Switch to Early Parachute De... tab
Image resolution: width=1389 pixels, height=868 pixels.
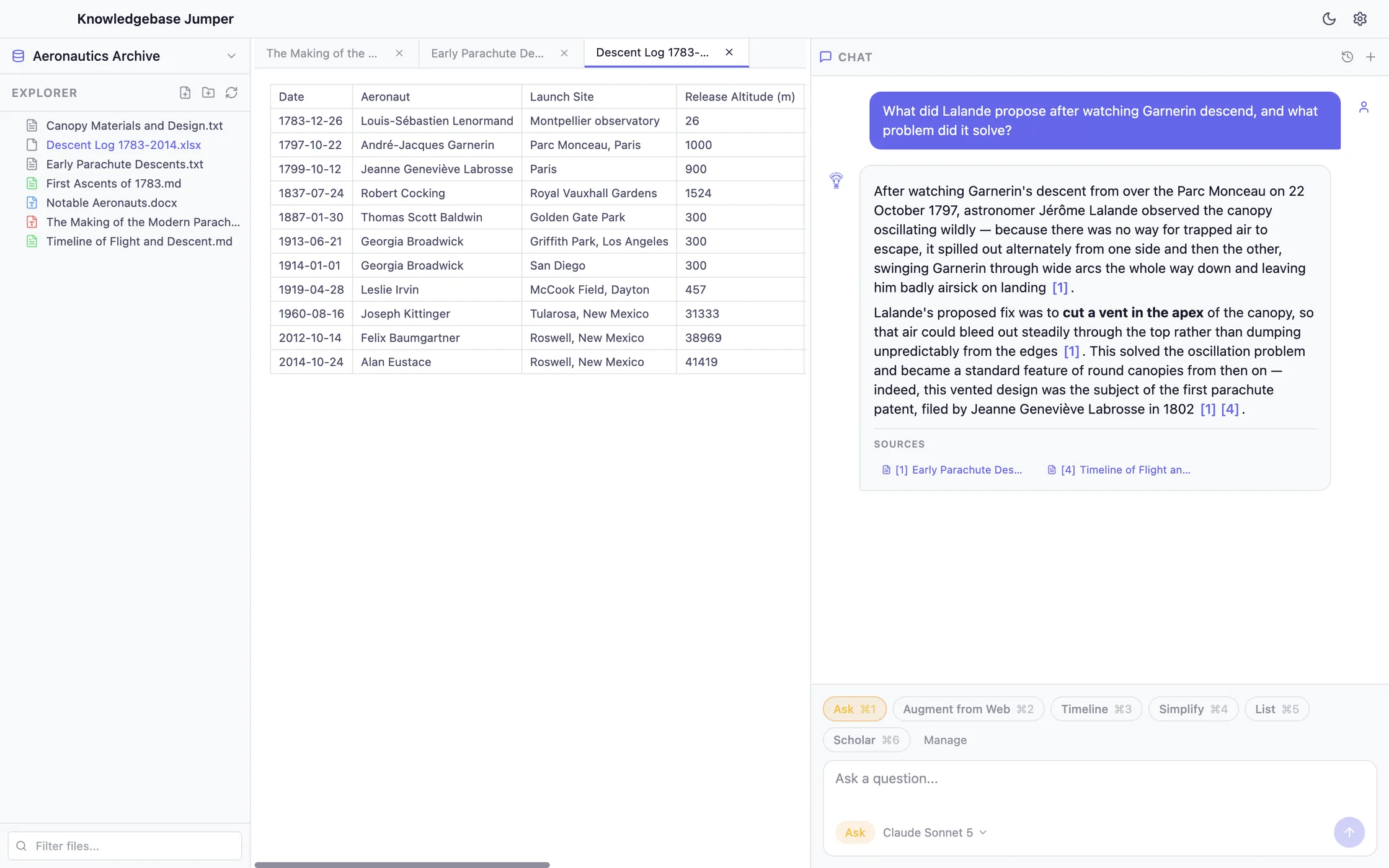coord(487,53)
